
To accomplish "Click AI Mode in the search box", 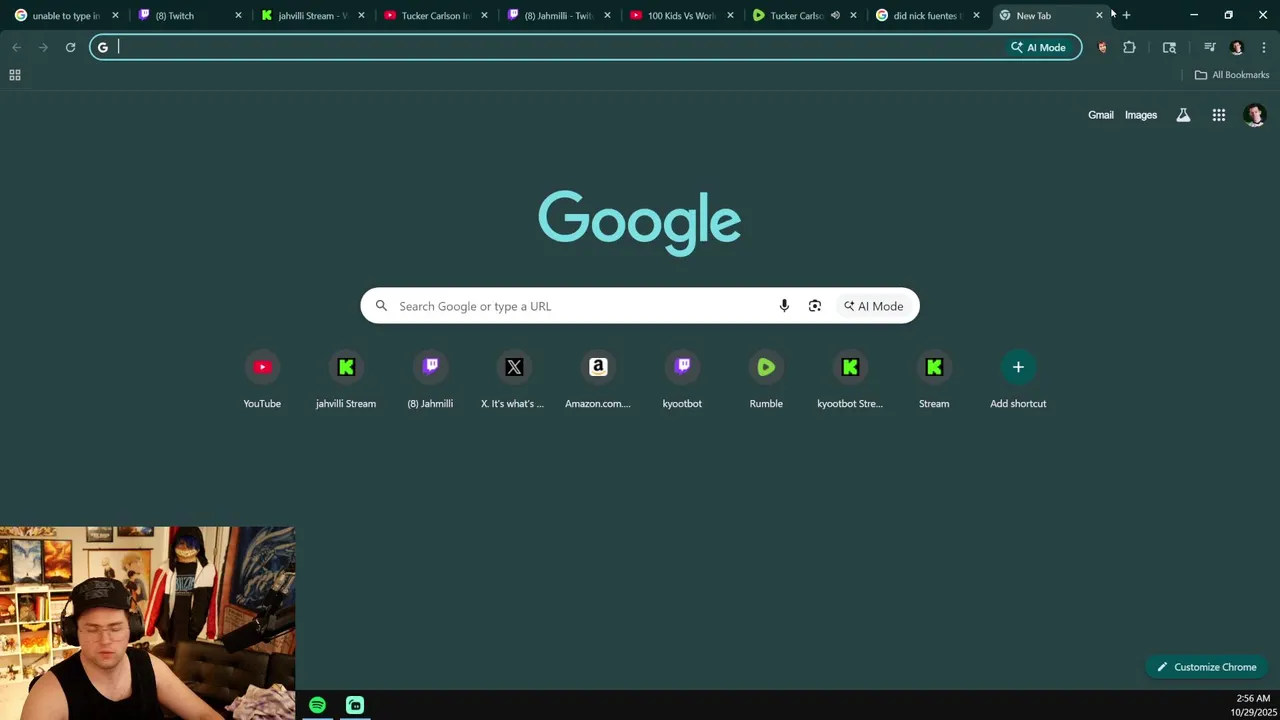I will pos(873,306).
